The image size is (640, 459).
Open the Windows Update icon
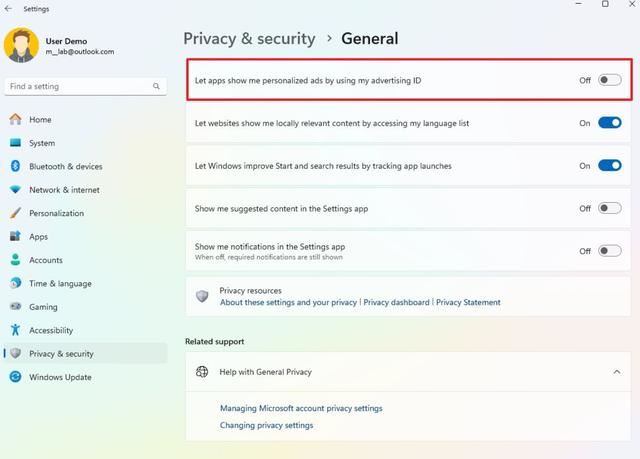coord(15,377)
